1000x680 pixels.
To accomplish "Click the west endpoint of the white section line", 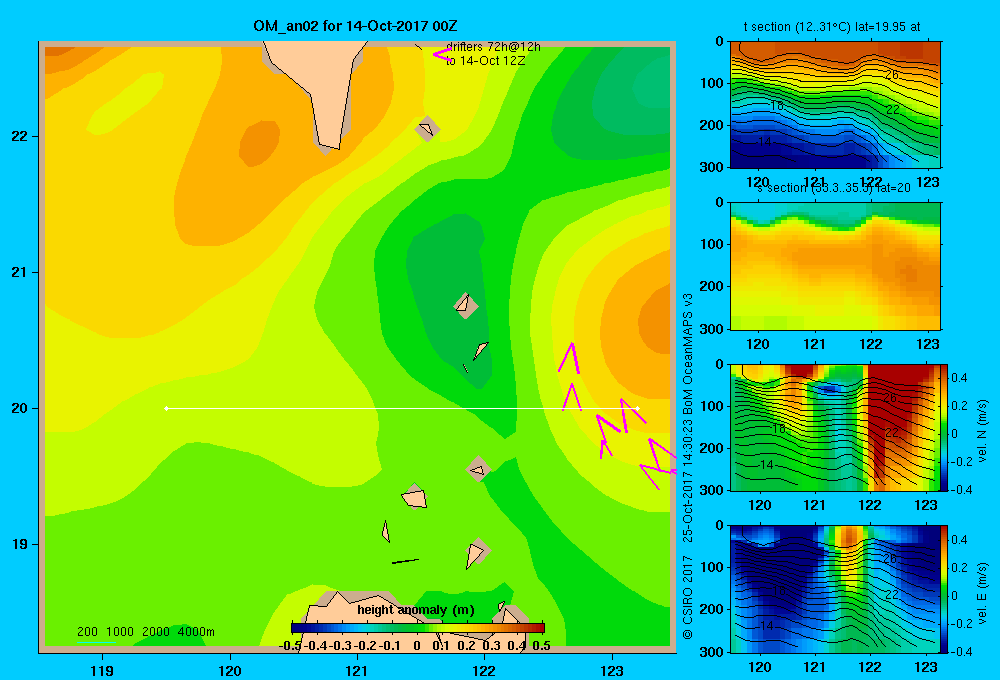I will click(x=167, y=408).
